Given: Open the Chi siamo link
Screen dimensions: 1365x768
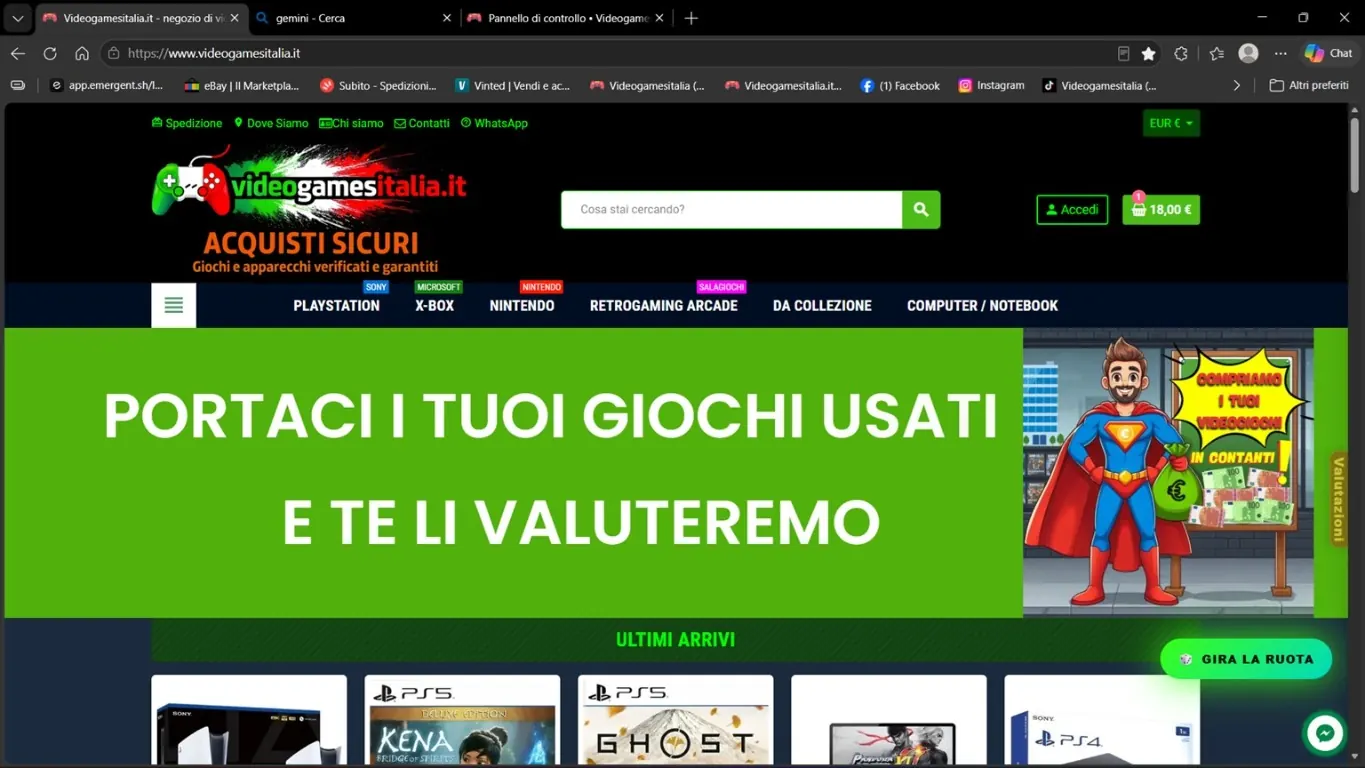Looking at the screenshot, I should [351, 123].
